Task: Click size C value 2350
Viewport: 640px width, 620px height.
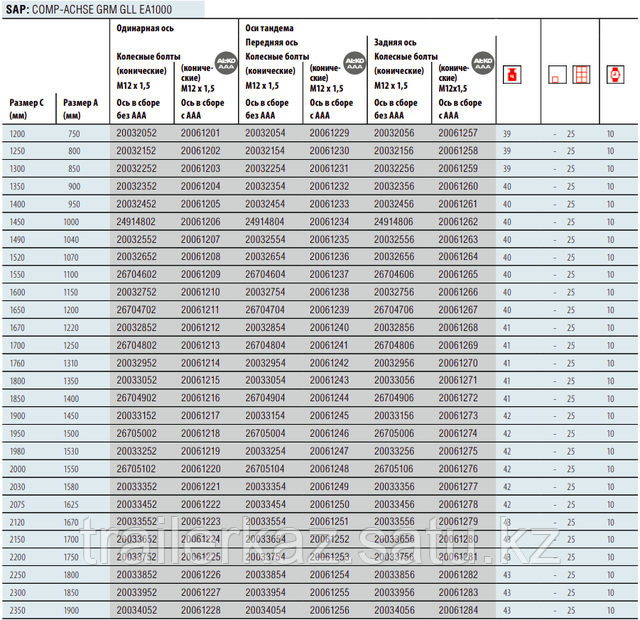Action: point(18,611)
